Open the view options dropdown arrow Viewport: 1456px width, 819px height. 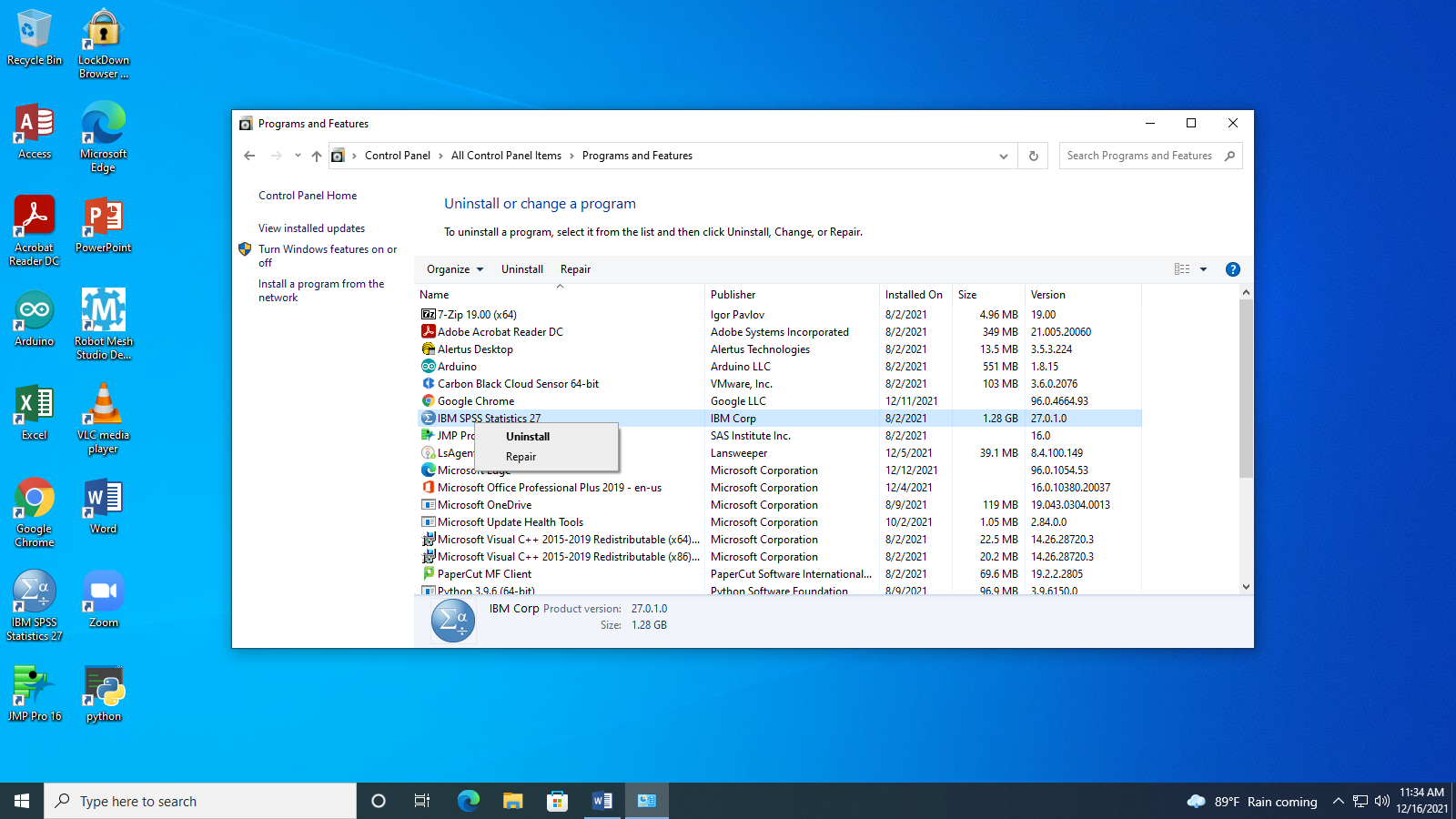tap(1203, 269)
